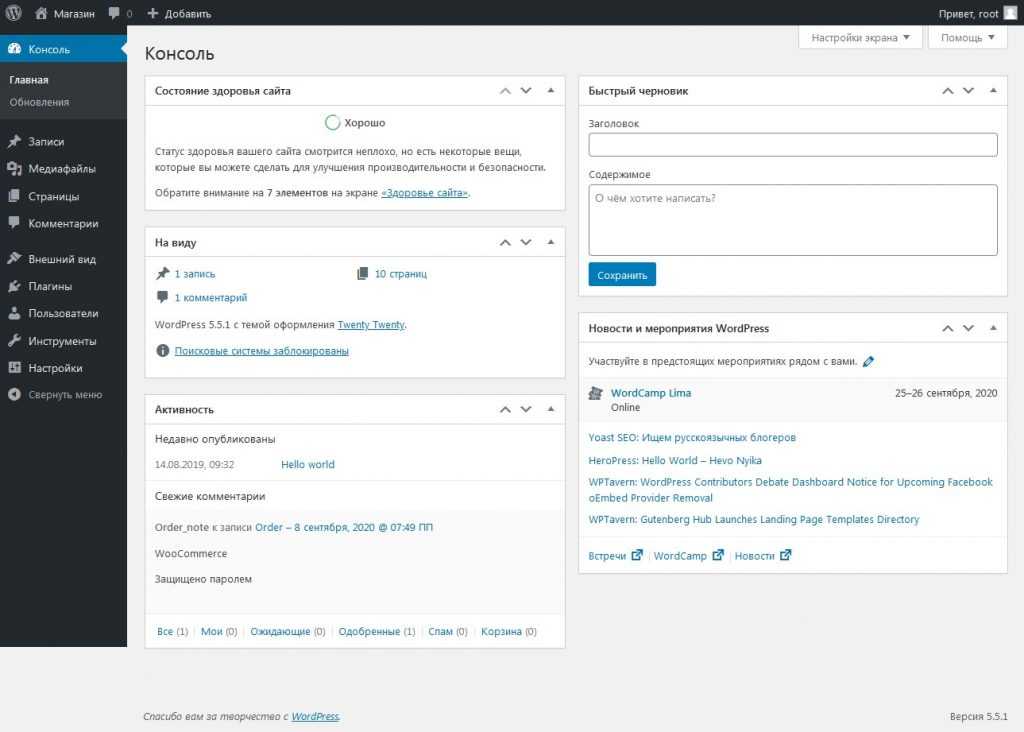Click the Инструменты wrench icon in sidebar
This screenshot has width=1024, height=732.
point(15,341)
